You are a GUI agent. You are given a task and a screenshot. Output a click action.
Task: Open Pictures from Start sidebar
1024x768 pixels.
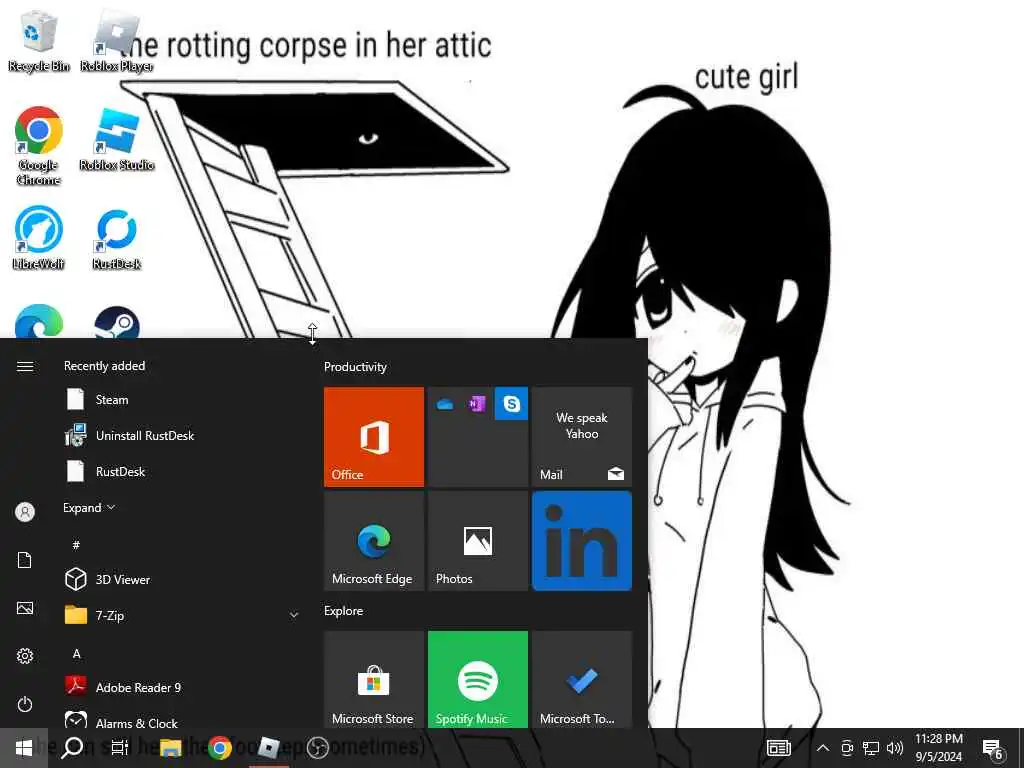click(25, 608)
